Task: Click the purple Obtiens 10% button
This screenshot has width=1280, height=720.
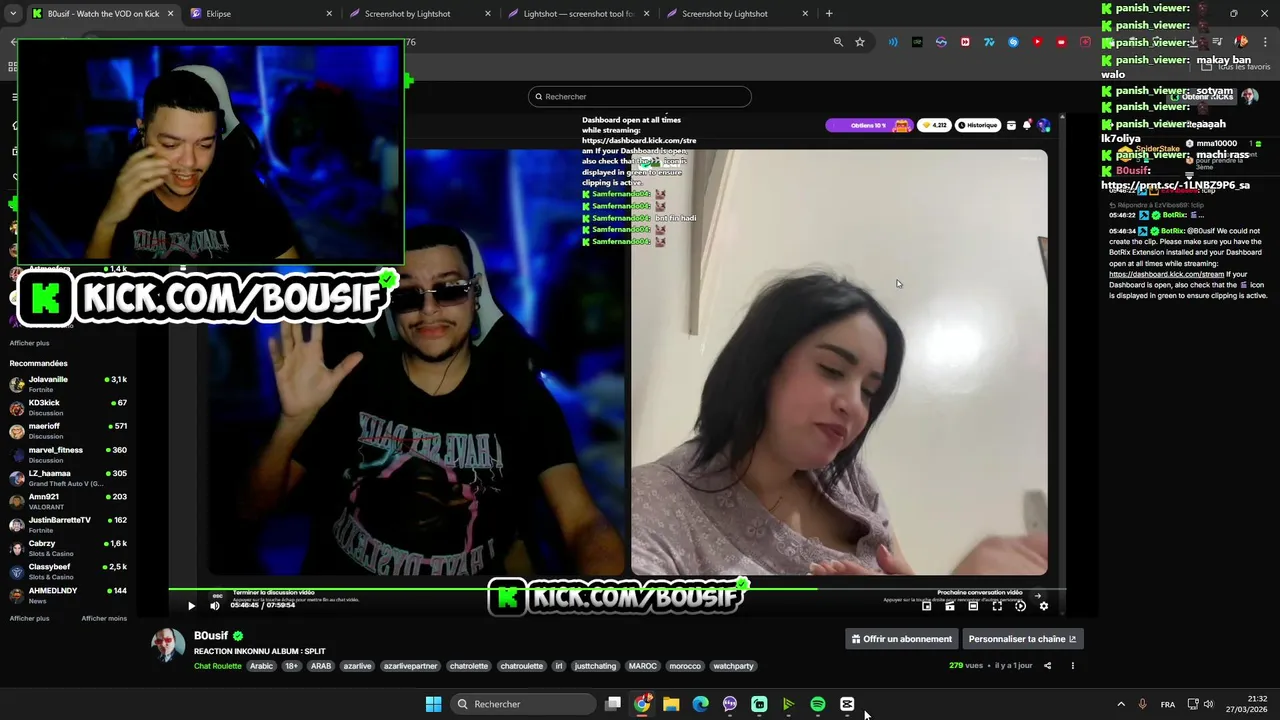Action: pos(868,125)
